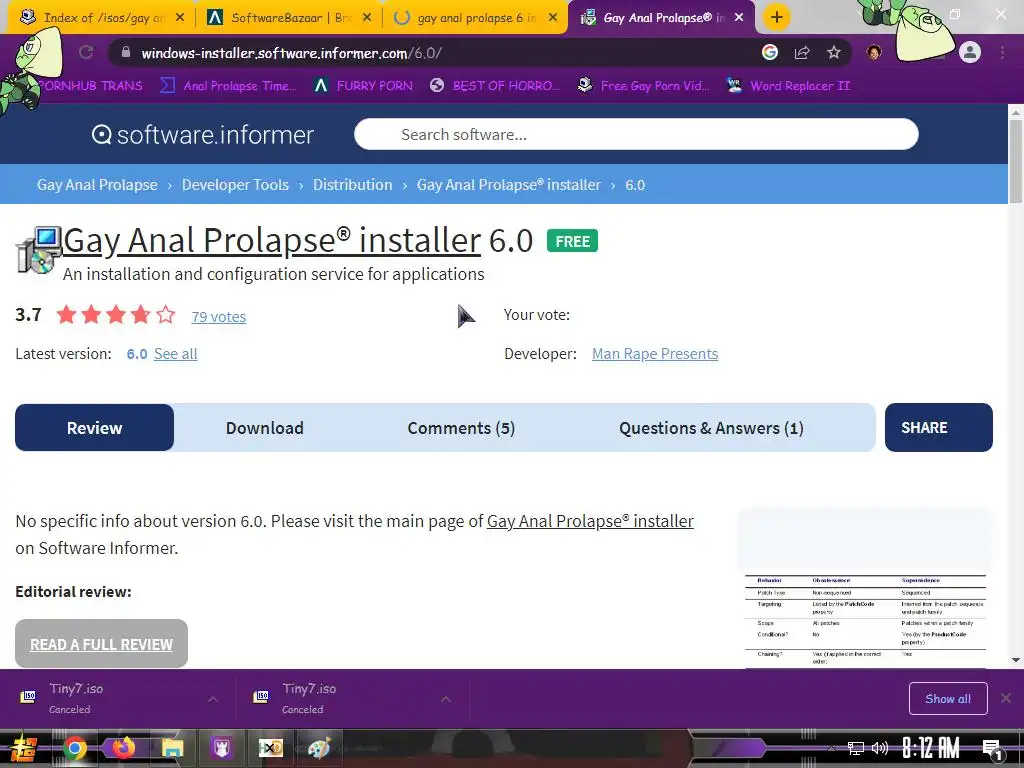This screenshot has width=1024, height=768.
Task: Open the BEST OF HORRO... bookmark
Action: (496, 86)
